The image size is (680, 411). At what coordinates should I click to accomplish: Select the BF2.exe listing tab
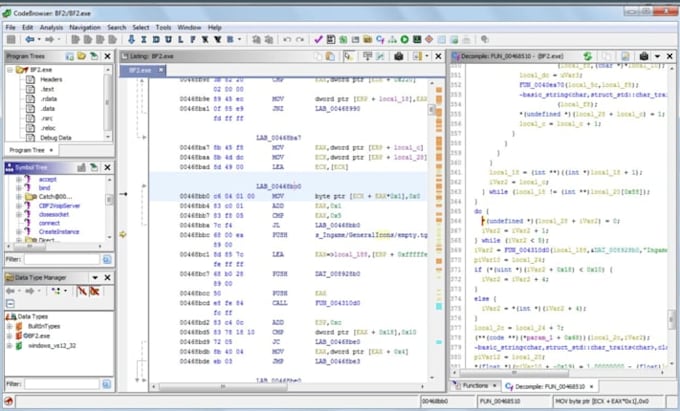tap(140, 70)
